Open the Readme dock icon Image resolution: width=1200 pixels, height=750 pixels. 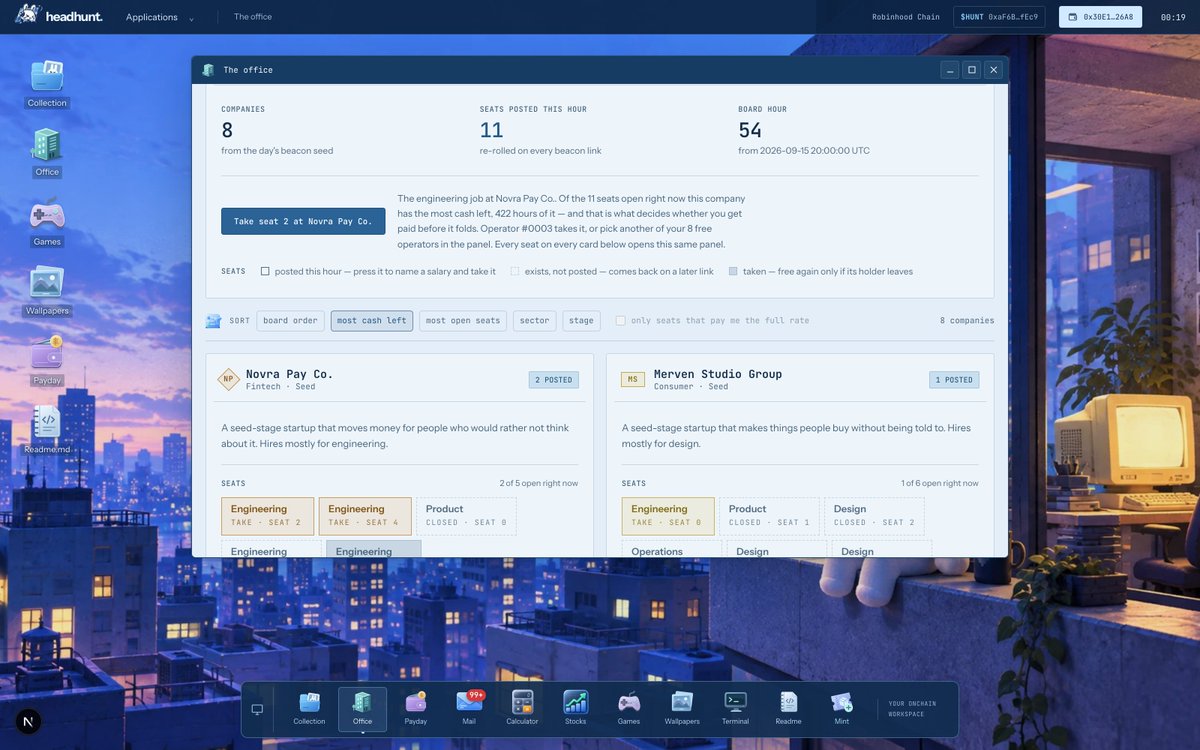(x=789, y=708)
